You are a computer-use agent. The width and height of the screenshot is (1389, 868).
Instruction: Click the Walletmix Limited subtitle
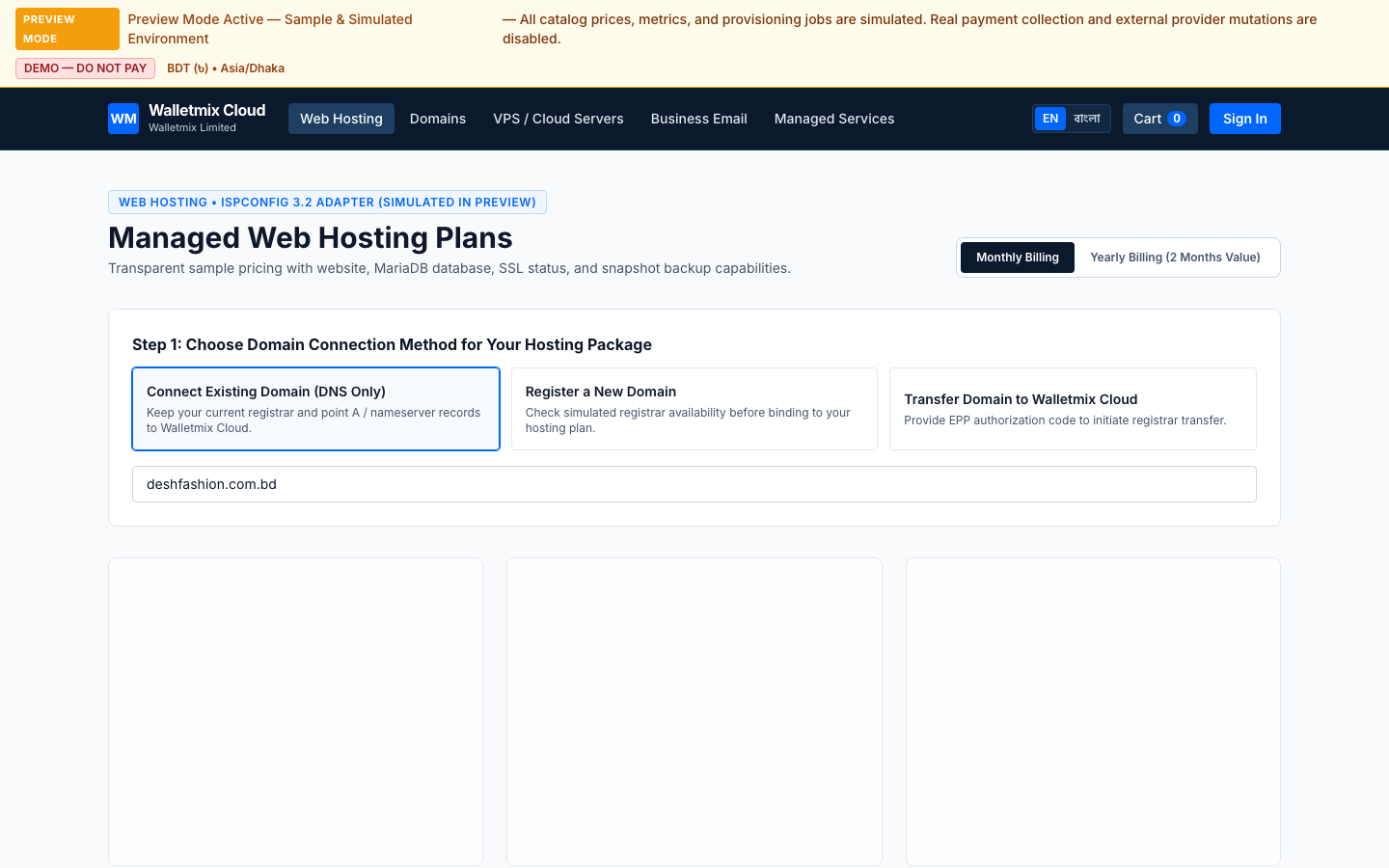click(192, 128)
